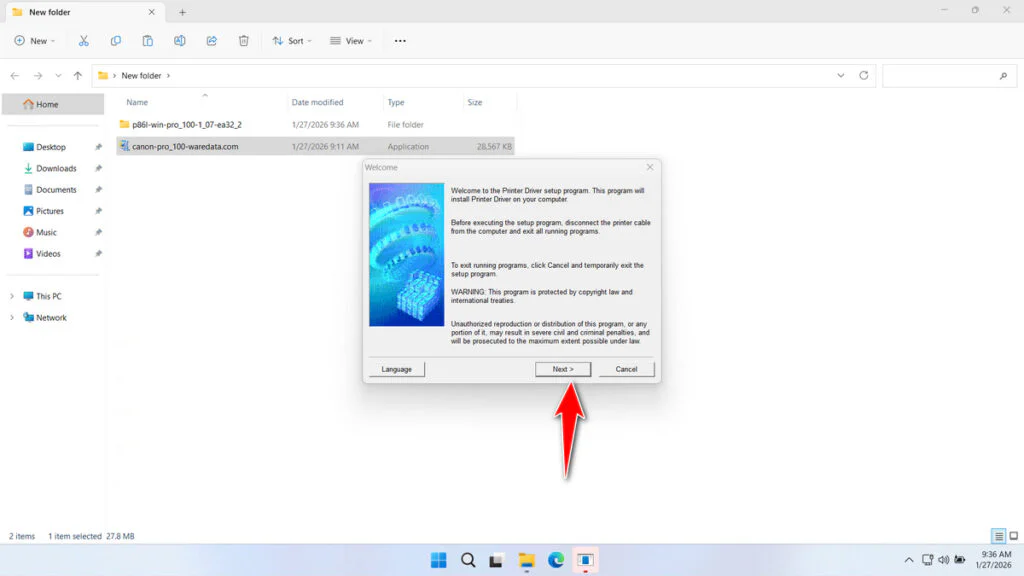1024x576 pixels.
Task: Open the Sort dropdown
Action: (291, 40)
